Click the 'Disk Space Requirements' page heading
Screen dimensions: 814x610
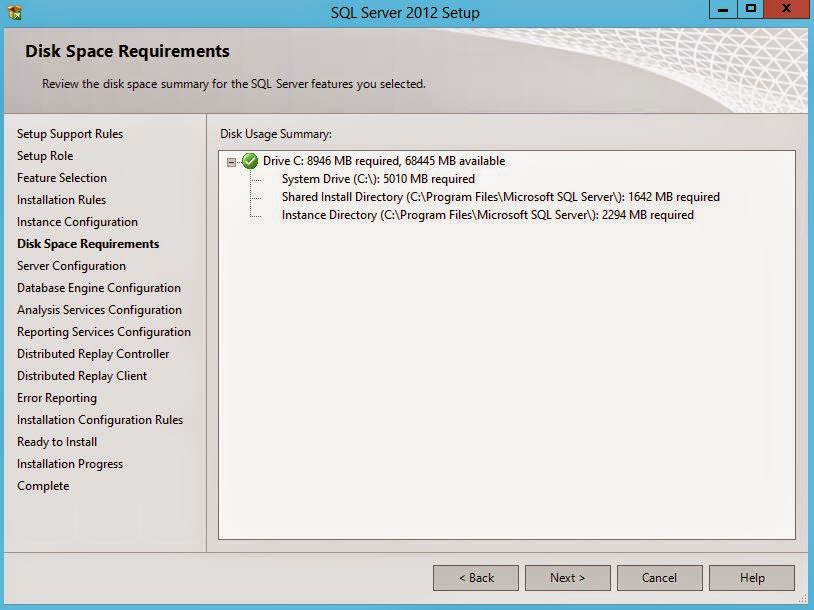(x=127, y=51)
